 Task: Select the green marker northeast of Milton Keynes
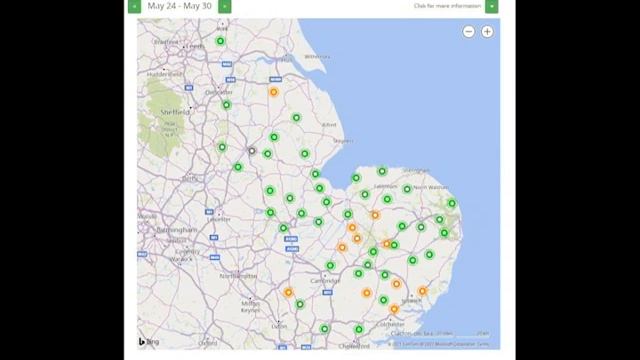(300, 304)
